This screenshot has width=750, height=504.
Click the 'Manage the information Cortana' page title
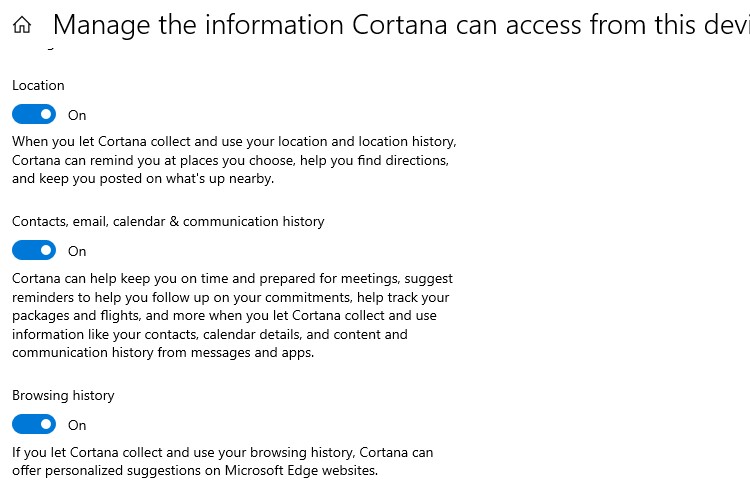(x=400, y=25)
